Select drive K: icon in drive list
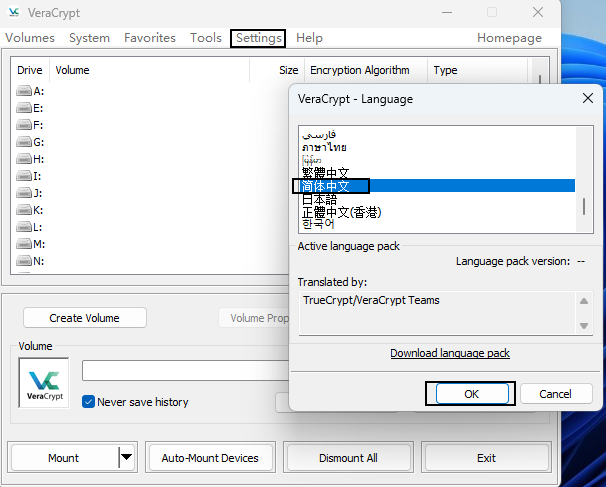The width and height of the screenshot is (606, 487). (x=24, y=210)
